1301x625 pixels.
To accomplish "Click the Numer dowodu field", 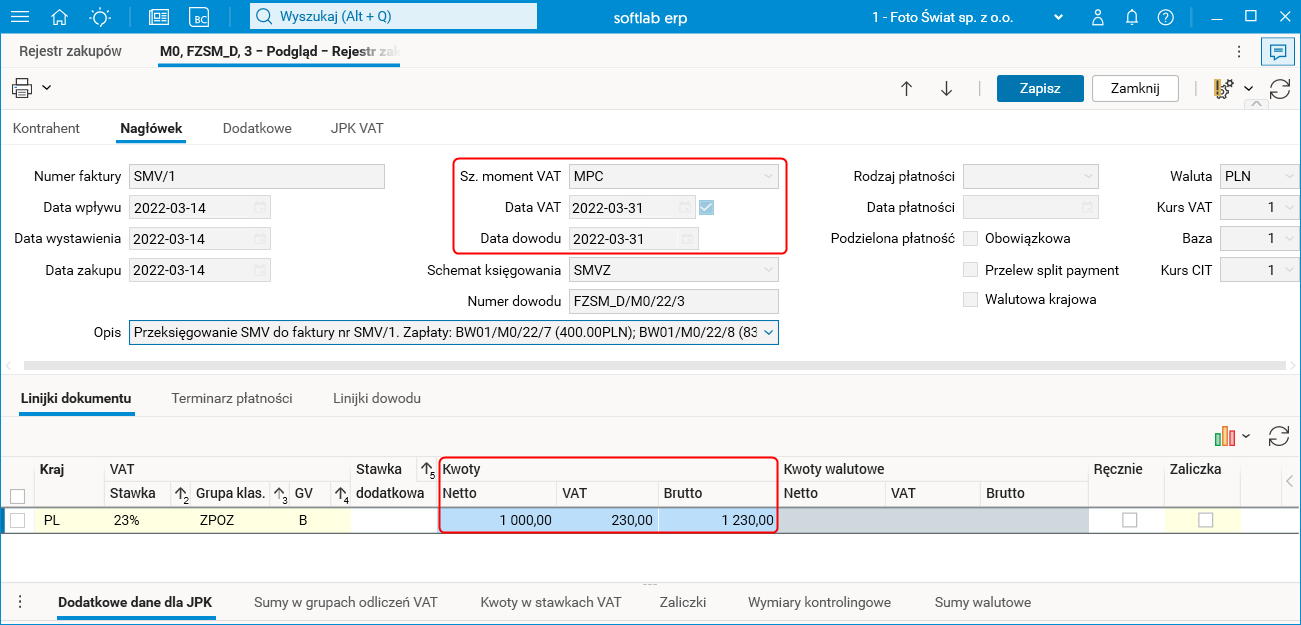I will [x=673, y=301].
